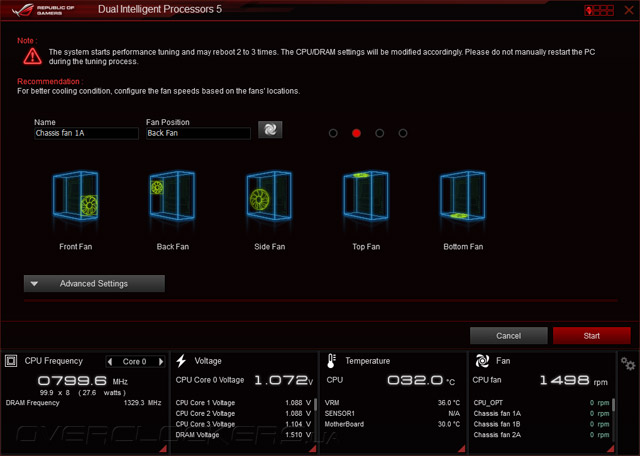Viewport: 640px width, 456px height.
Task: Click the Chassis fan 1B row
Action: click(541, 424)
